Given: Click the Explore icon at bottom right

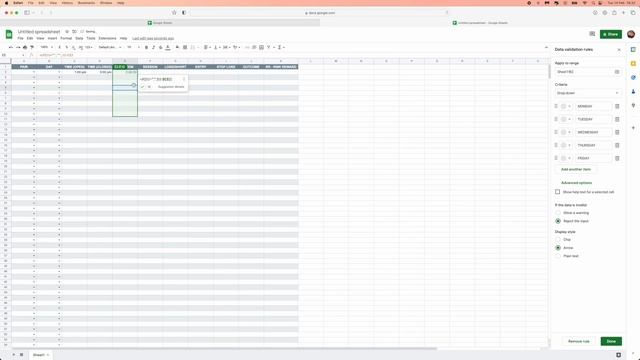Looking at the screenshot, I should pyautogui.click(x=618, y=355).
